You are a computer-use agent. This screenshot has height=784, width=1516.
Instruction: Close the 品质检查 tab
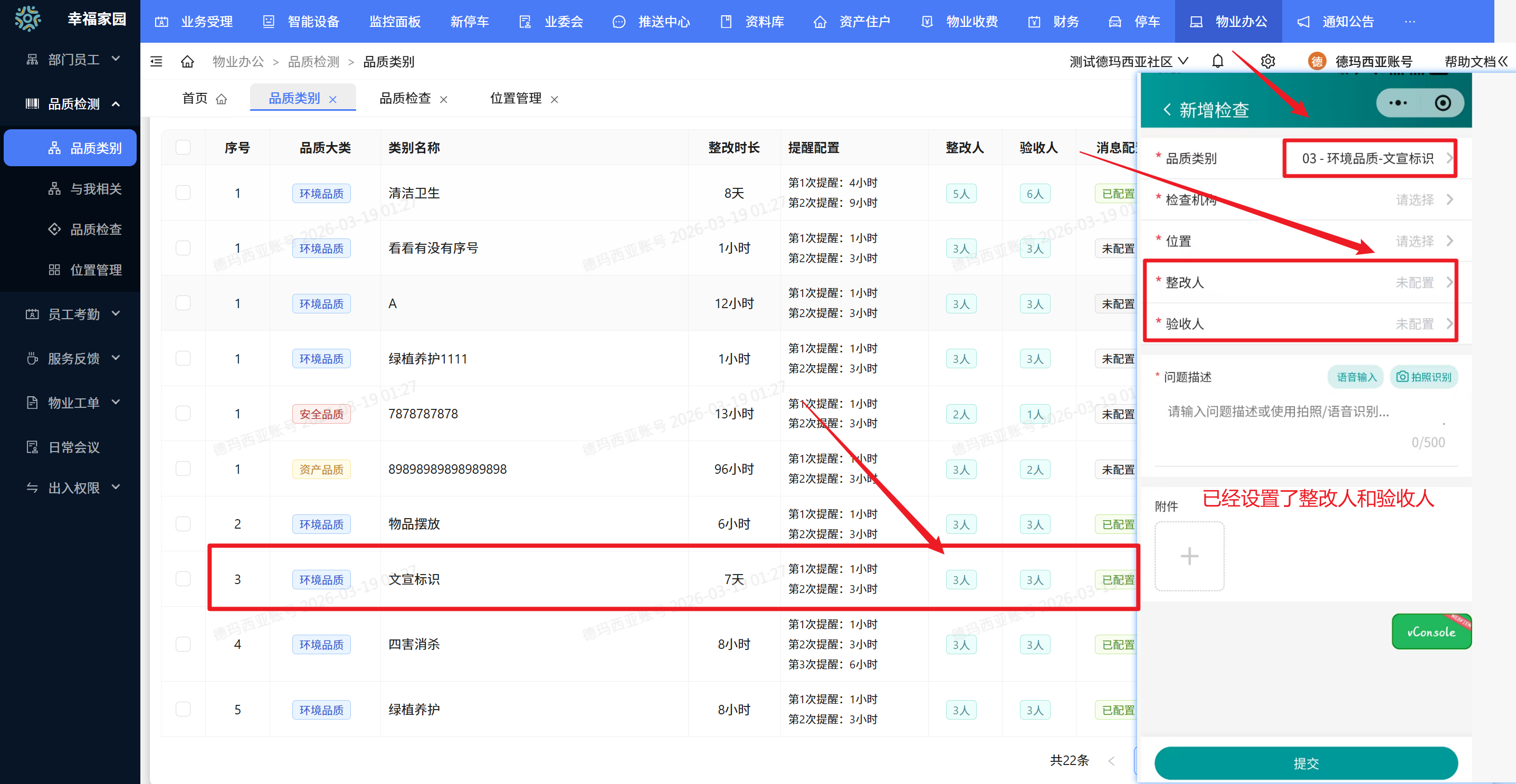point(444,100)
